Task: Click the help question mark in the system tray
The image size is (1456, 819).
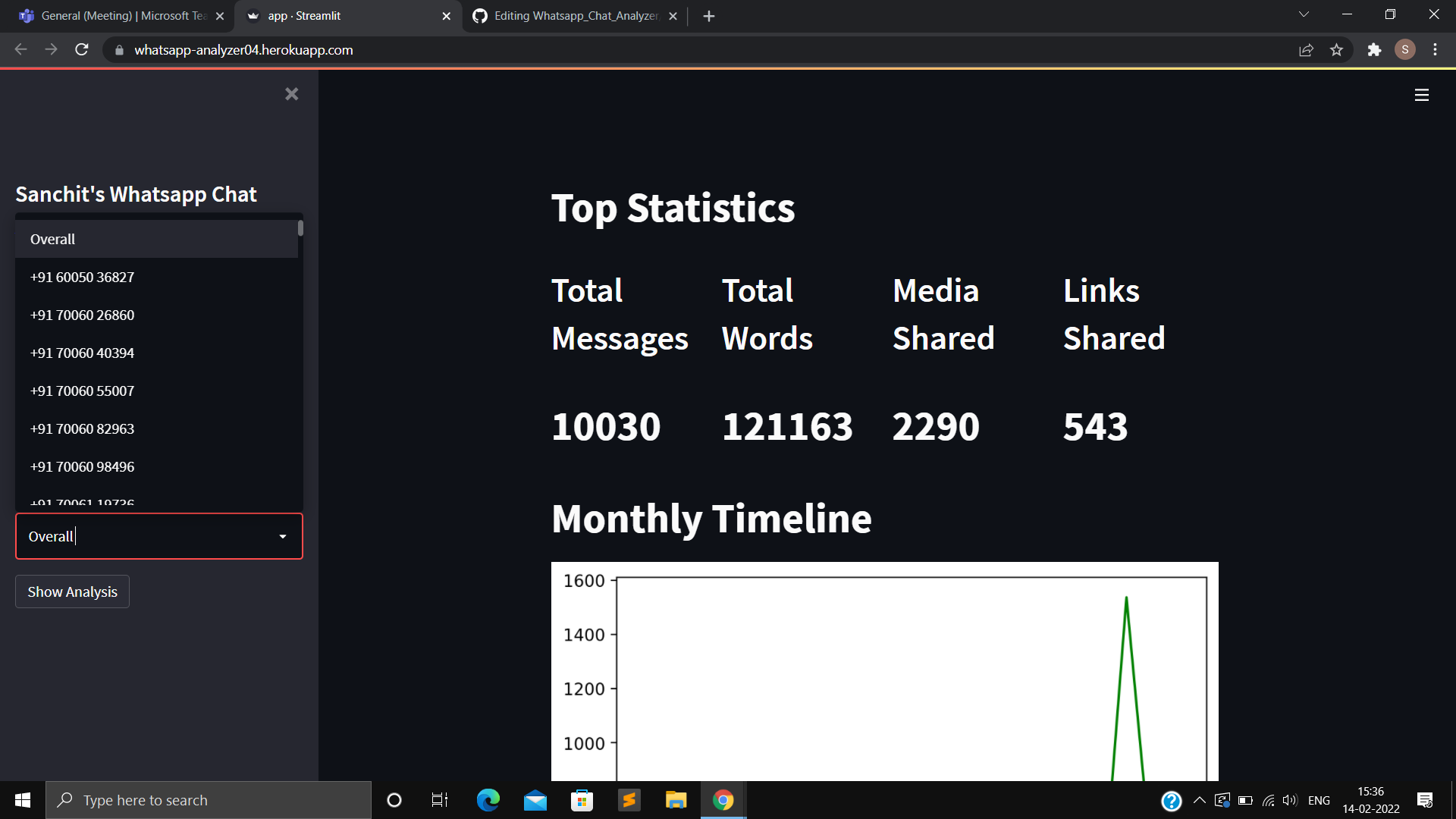Action: (x=1172, y=800)
